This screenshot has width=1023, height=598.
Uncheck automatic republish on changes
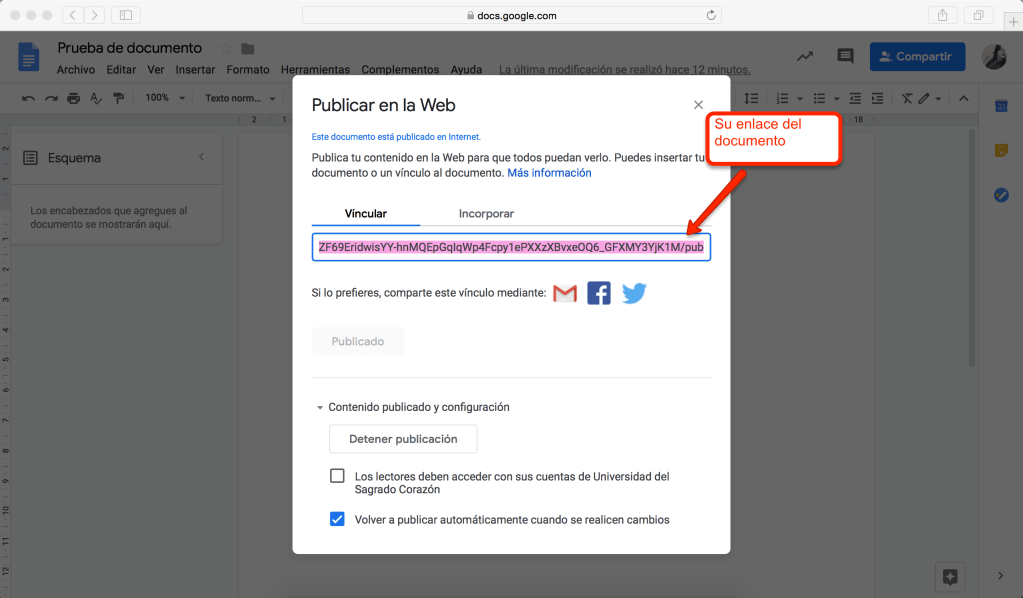tap(338, 519)
